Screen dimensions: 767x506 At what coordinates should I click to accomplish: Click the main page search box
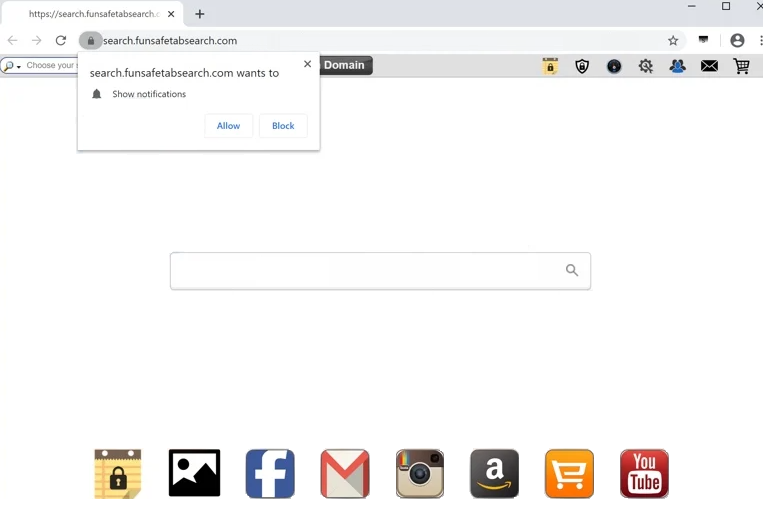(x=380, y=271)
